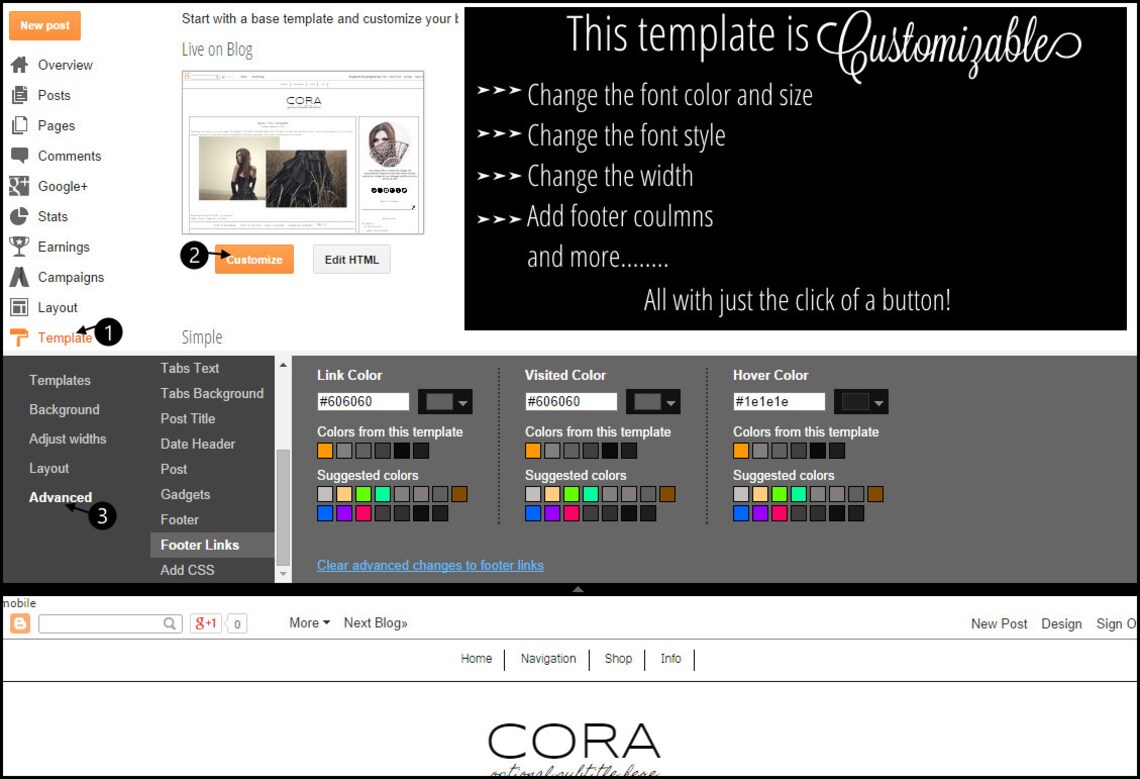
Task: View blog Comments via sidebar icon
Action: point(72,156)
